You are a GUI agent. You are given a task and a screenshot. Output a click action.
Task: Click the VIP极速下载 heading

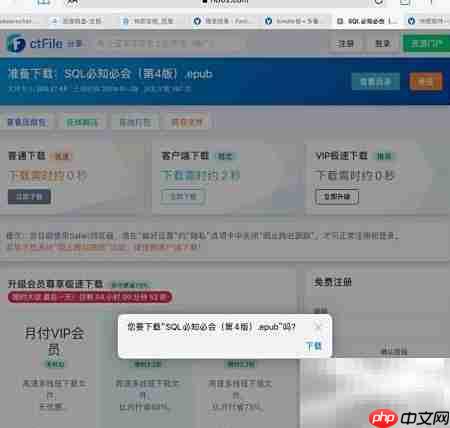(x=341, y=156)
